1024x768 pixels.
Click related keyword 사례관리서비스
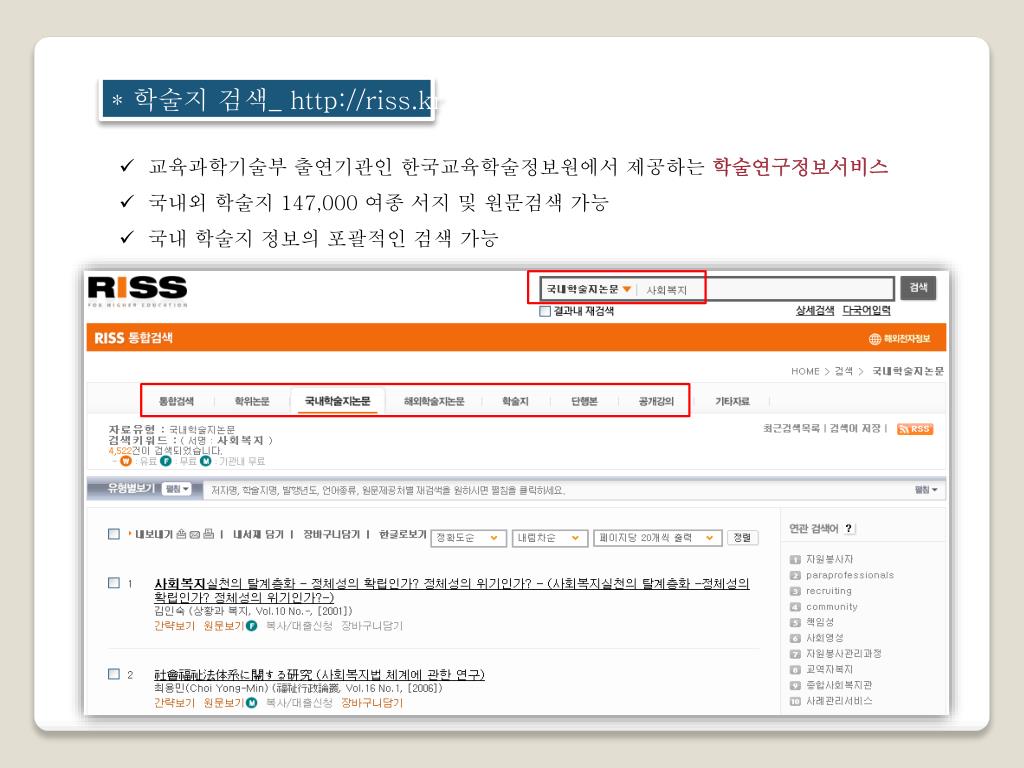pyautogui.click(x=839, y=700)
